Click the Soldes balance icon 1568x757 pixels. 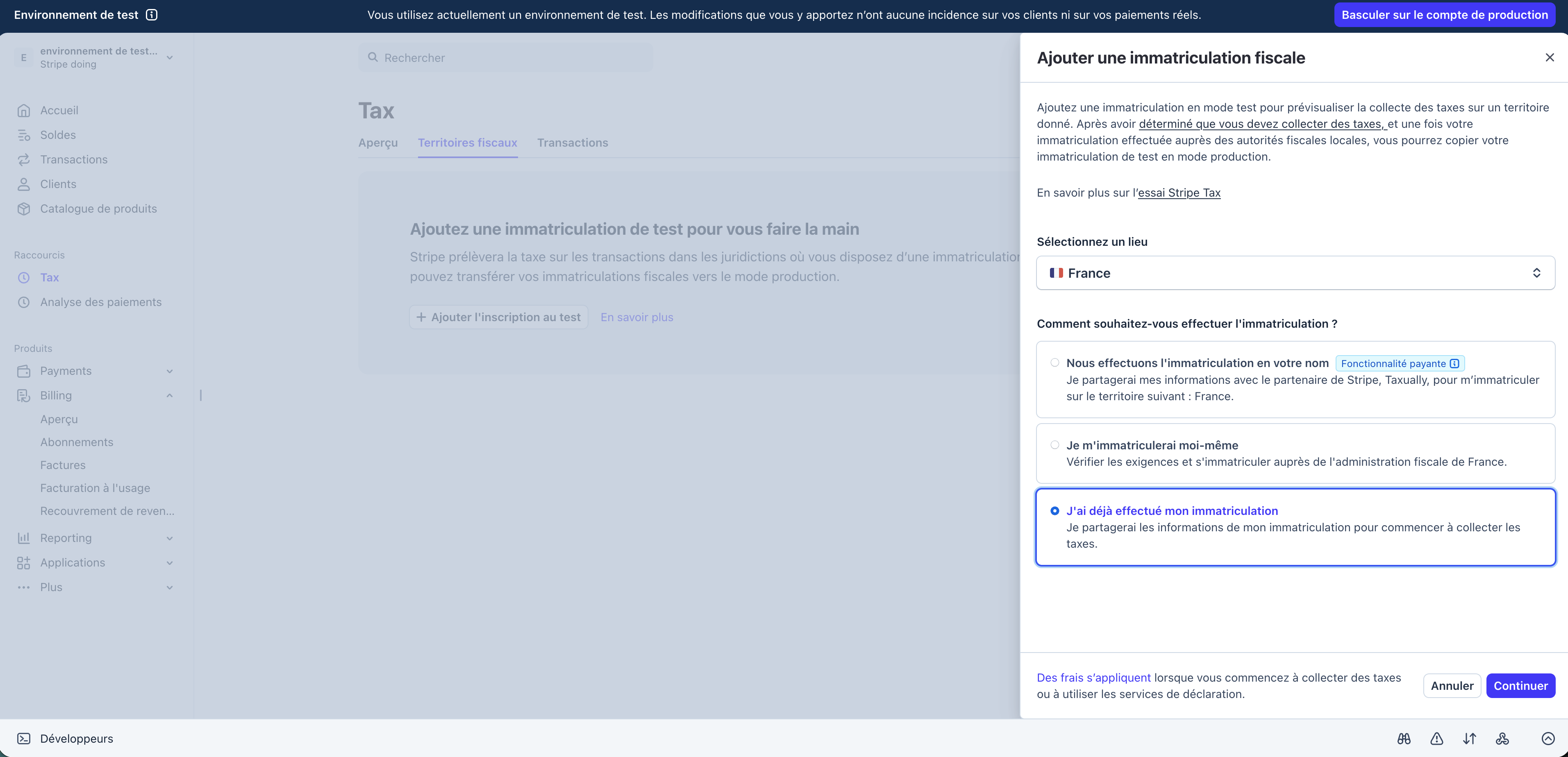(24, 135)
